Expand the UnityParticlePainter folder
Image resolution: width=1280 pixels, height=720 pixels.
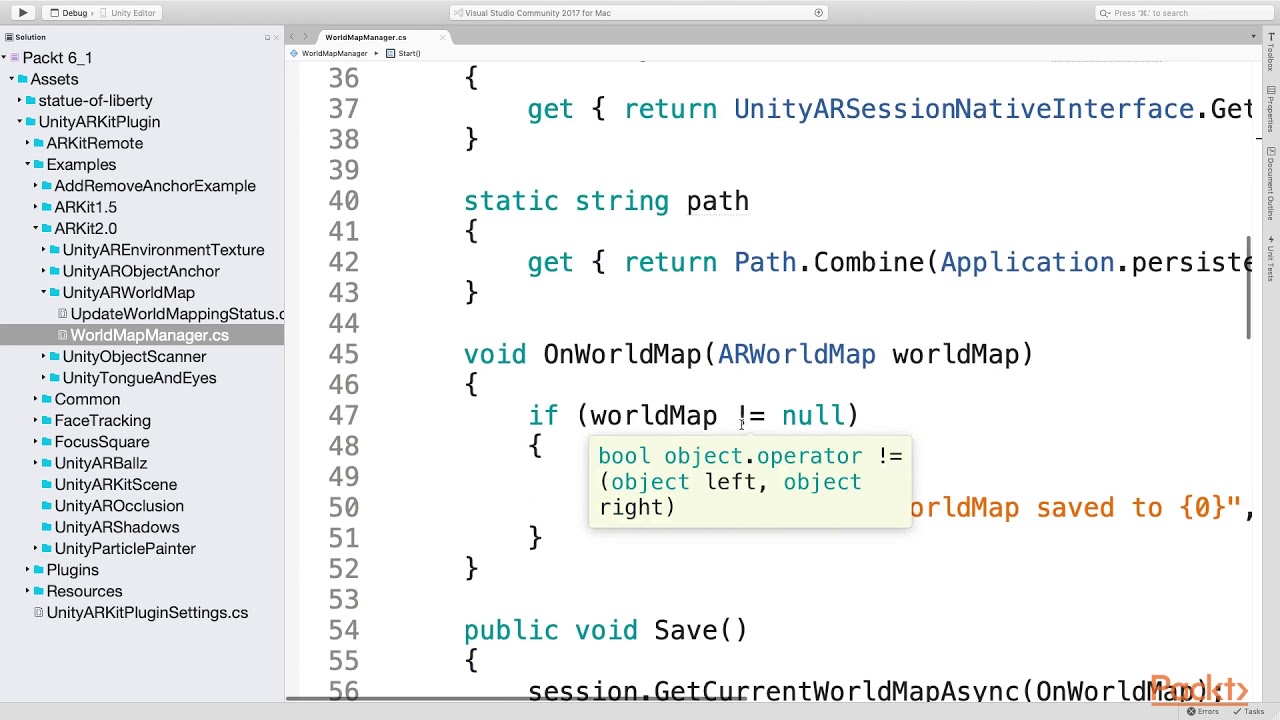click(x=35, y=548)
